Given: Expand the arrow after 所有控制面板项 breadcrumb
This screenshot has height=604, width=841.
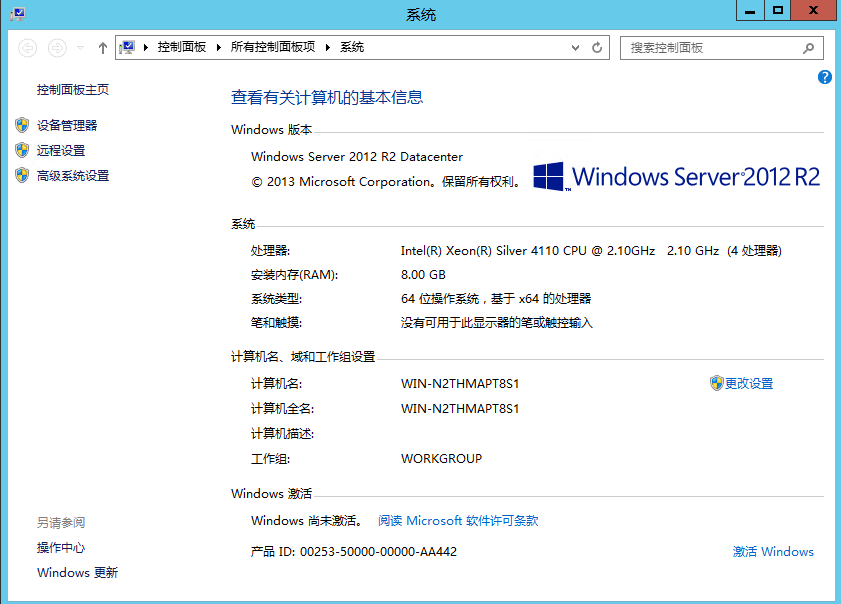Looking at the screenshot, I should pos(328,47).
